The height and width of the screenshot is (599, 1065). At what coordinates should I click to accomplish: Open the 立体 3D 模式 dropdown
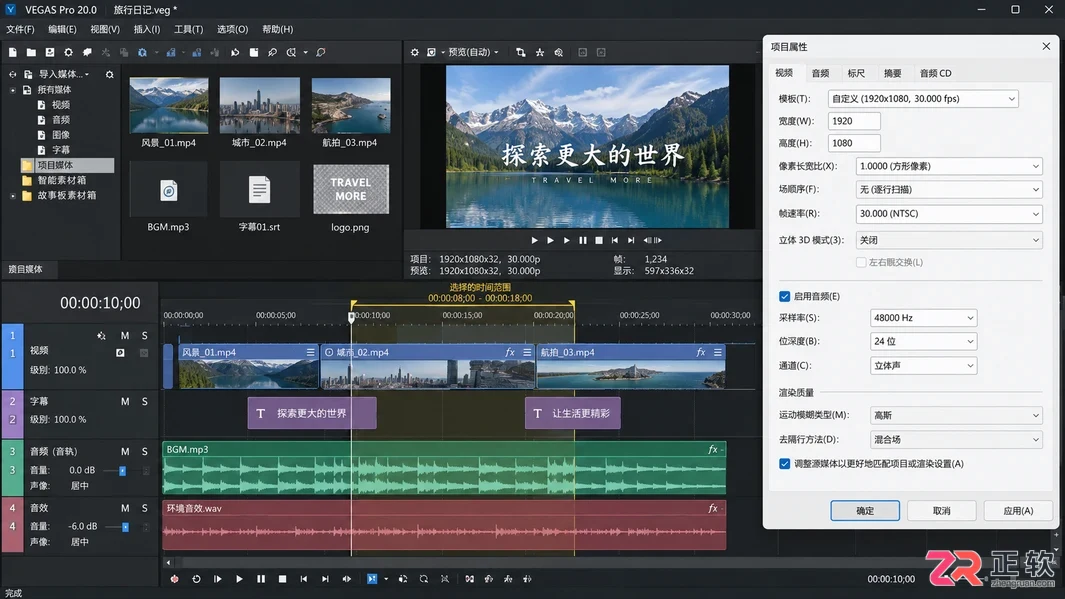pyautogui.click(x=949, y=240)
